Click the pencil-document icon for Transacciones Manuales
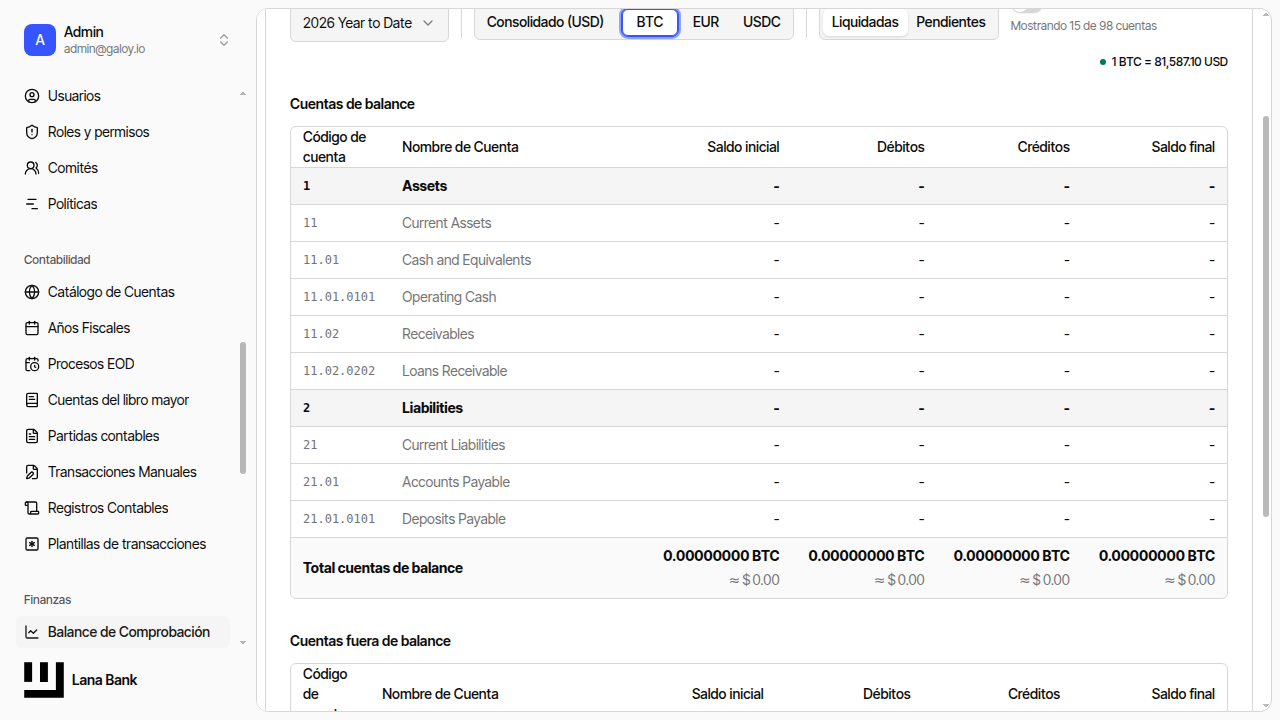The height and width of the screenshot is (720, 1280). click(x=32, y=472)
